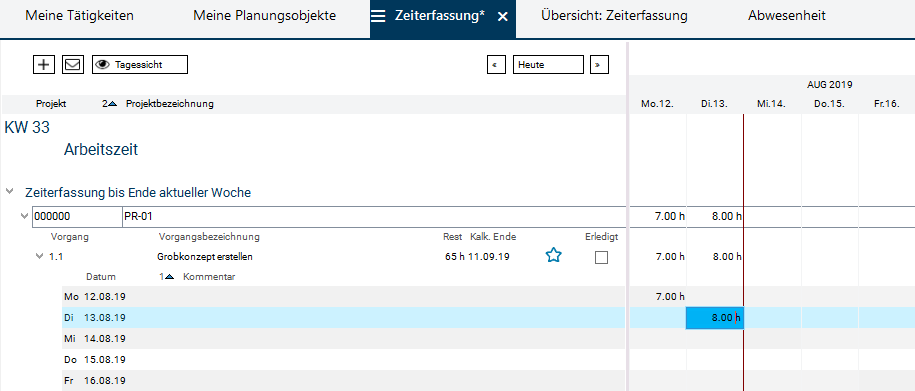Click the Vorgang column header
The height and width of the screenshot is (391, 915).
70,238
